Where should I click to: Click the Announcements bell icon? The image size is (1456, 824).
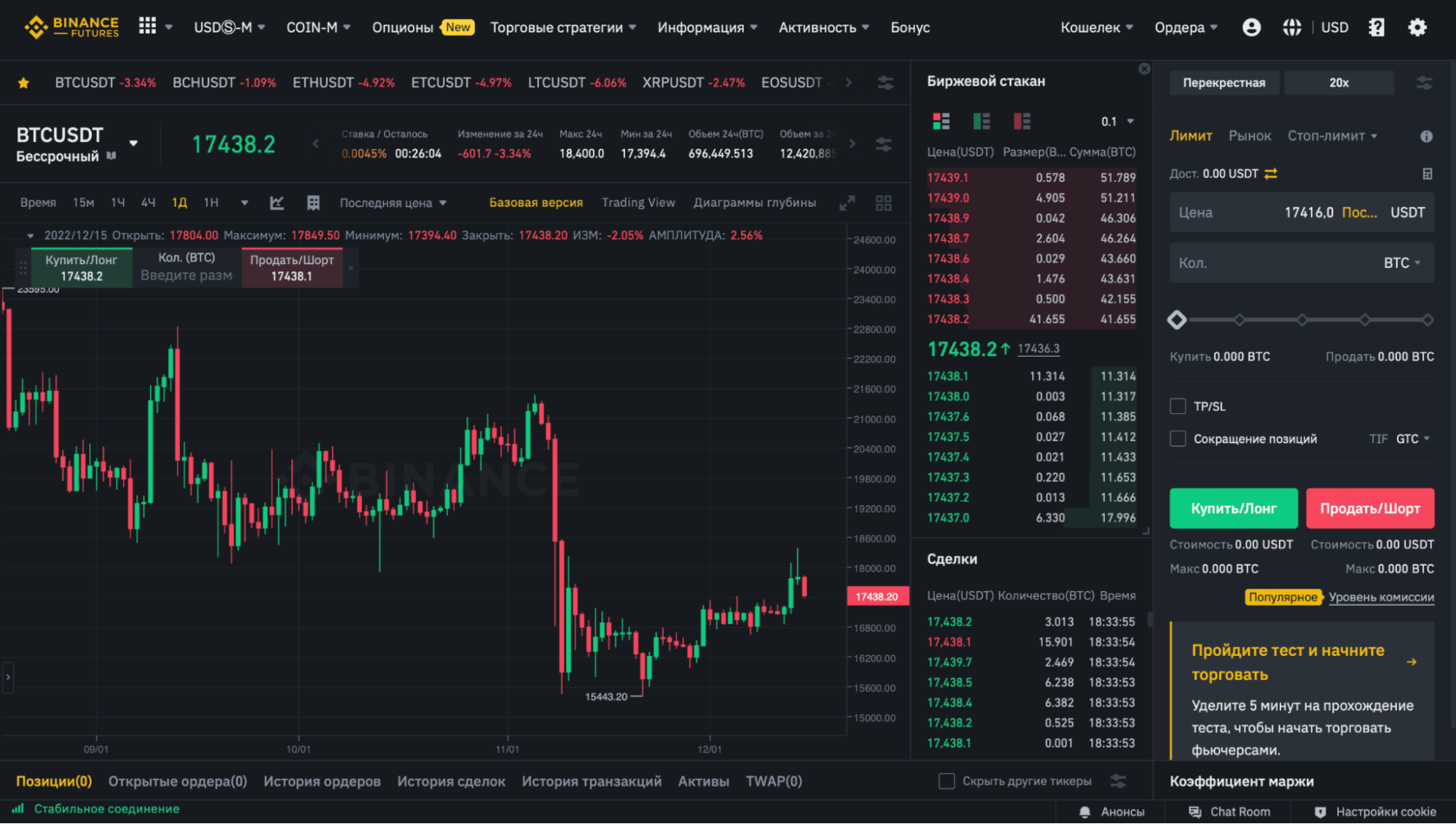(x=1084, y=812)
